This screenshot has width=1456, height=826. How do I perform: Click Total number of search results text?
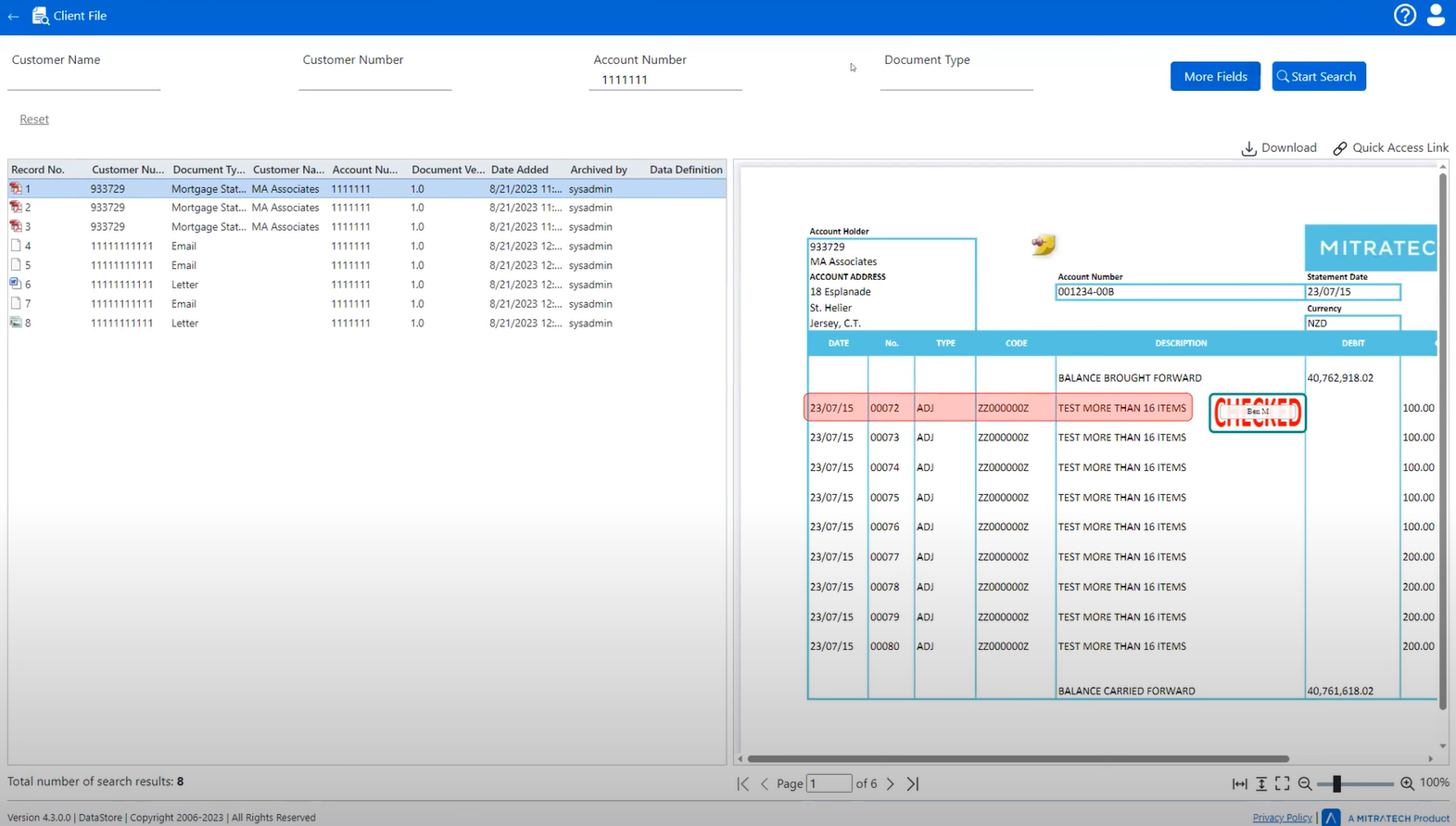[95, 782]
